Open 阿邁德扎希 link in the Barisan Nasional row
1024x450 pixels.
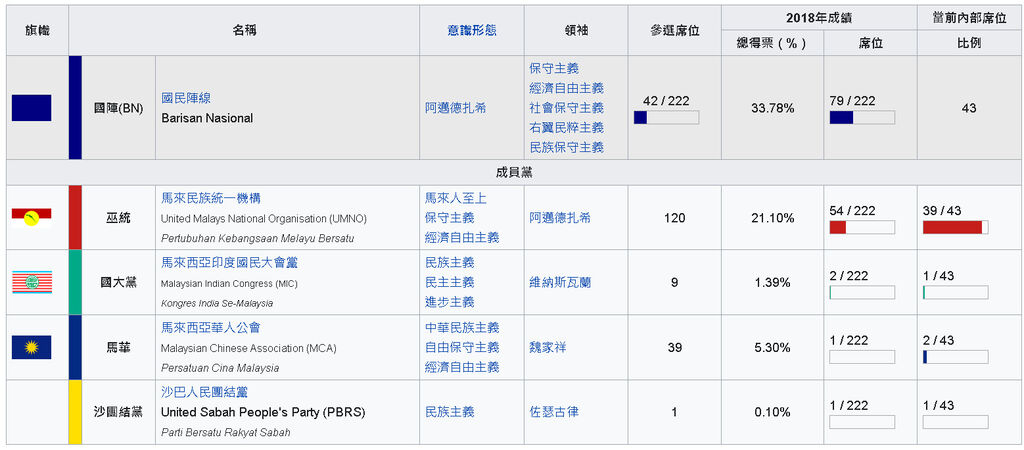click(x=455, y=108)
